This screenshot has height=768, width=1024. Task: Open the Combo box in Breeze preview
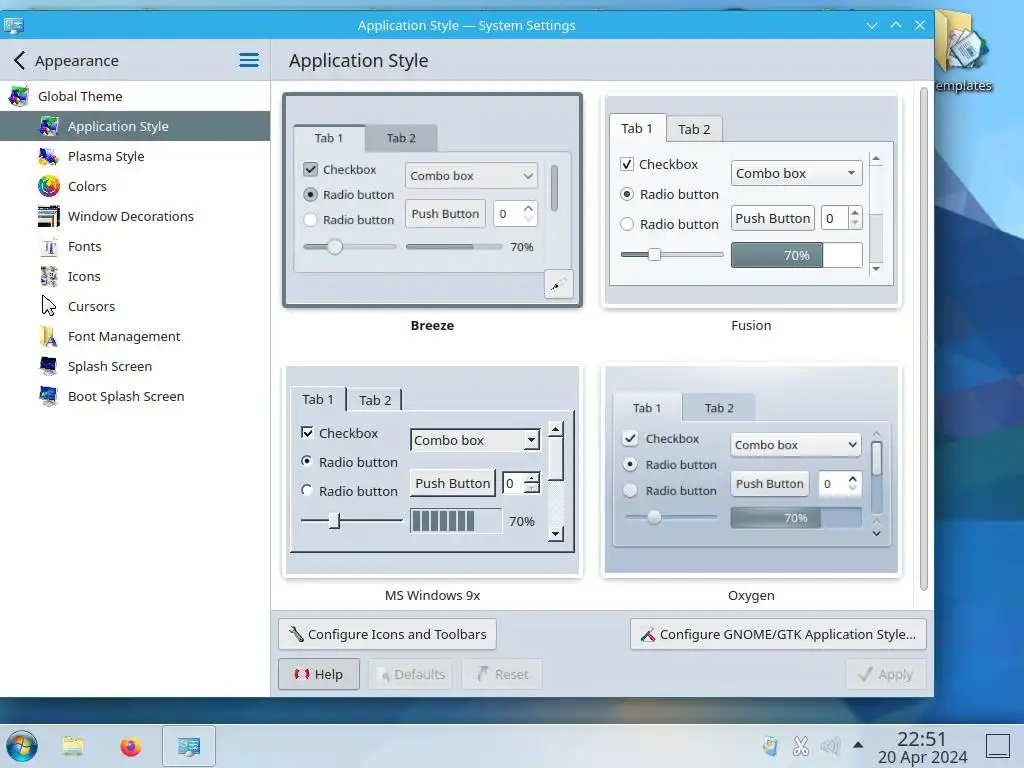[x=472, y=176]
